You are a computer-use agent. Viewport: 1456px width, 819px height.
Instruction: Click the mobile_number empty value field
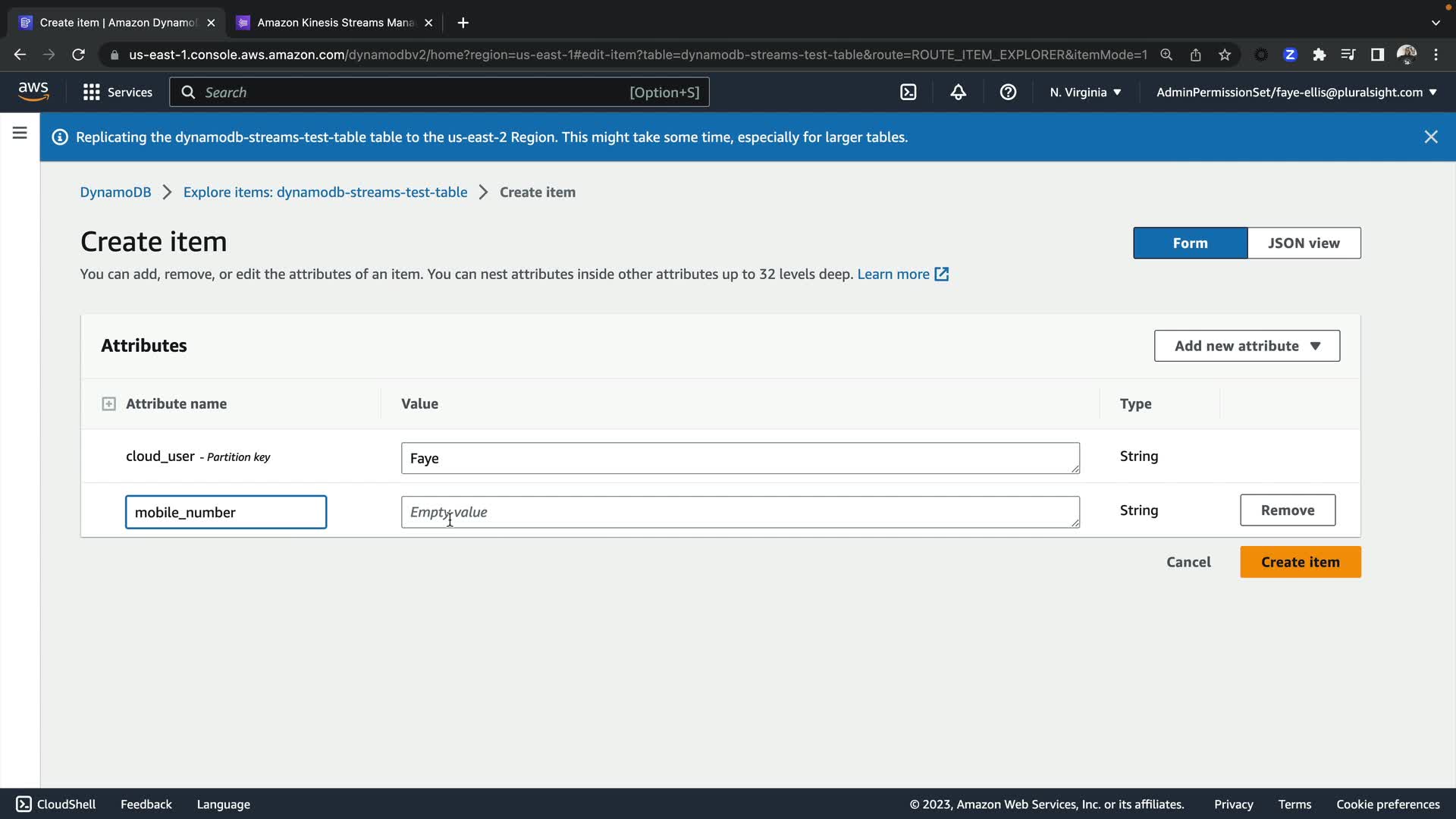tap(739, 513)
